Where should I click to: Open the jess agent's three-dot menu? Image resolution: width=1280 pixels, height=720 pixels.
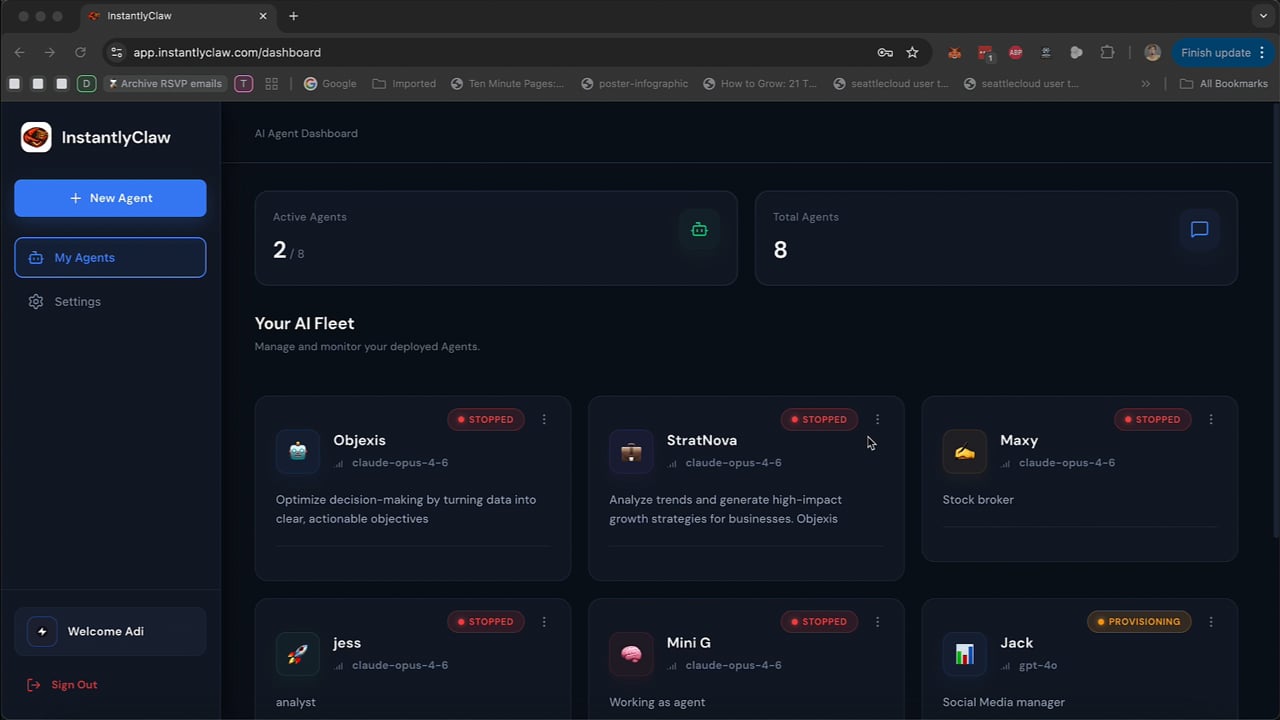pos(544,621)
